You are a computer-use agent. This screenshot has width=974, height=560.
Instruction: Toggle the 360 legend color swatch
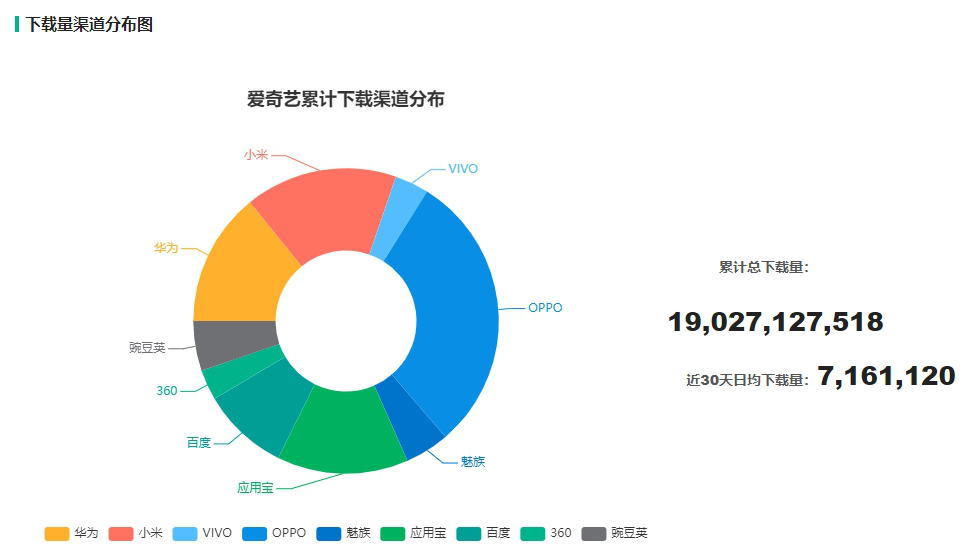coord(532,533)
